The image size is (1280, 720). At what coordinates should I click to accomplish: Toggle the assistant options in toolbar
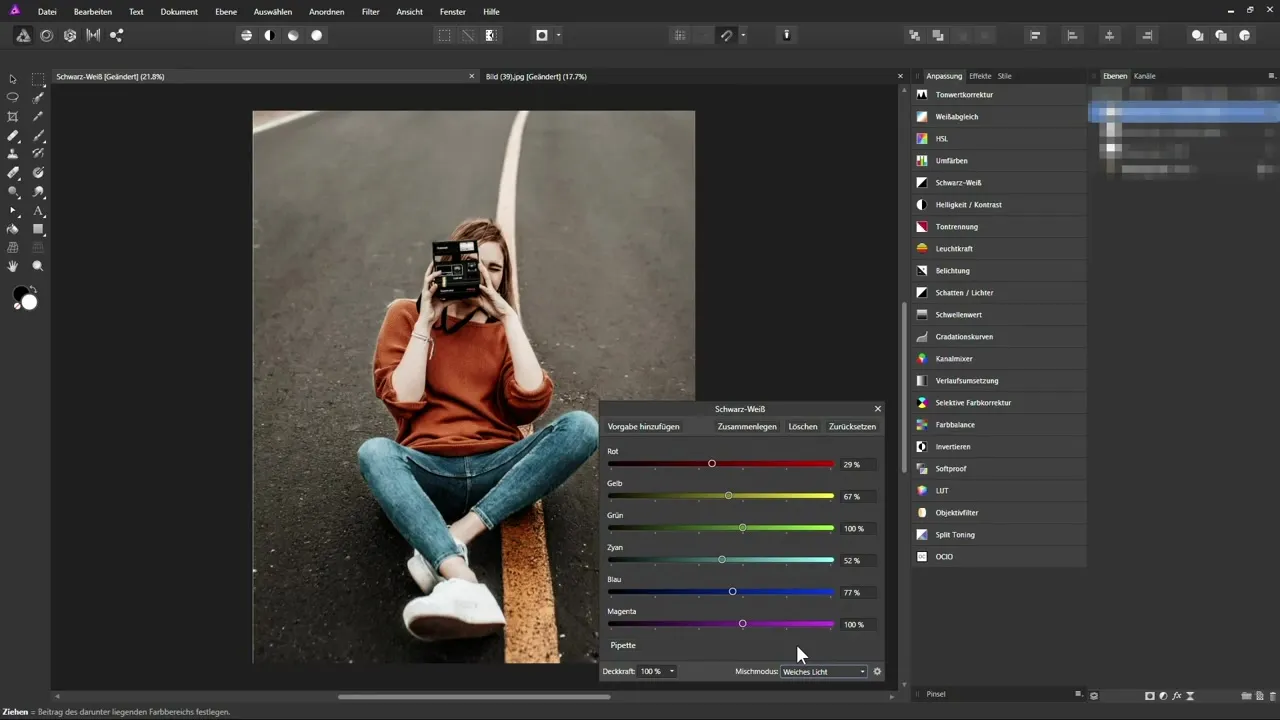(787, 35)
